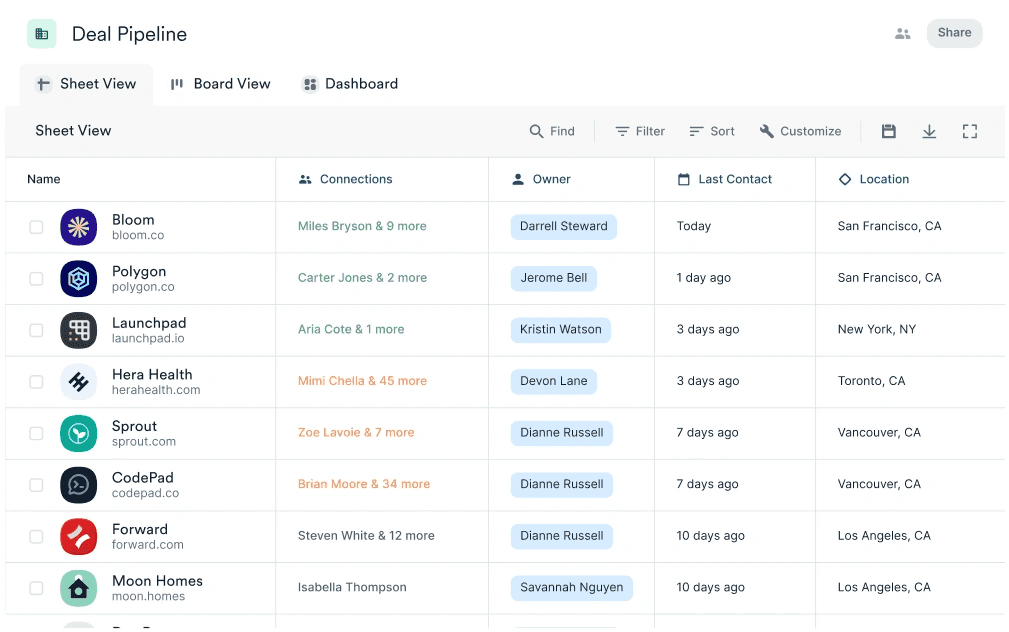Check the Polygon row checkbox
This screenshot has height=632, width=1009.
(x=36, y=279)
